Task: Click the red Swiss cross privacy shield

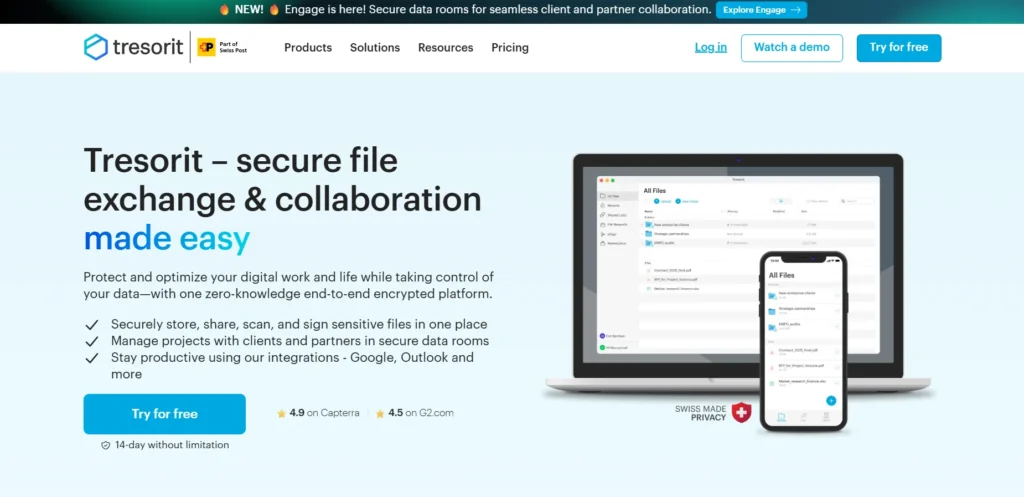Action: (x=741, y=412)
